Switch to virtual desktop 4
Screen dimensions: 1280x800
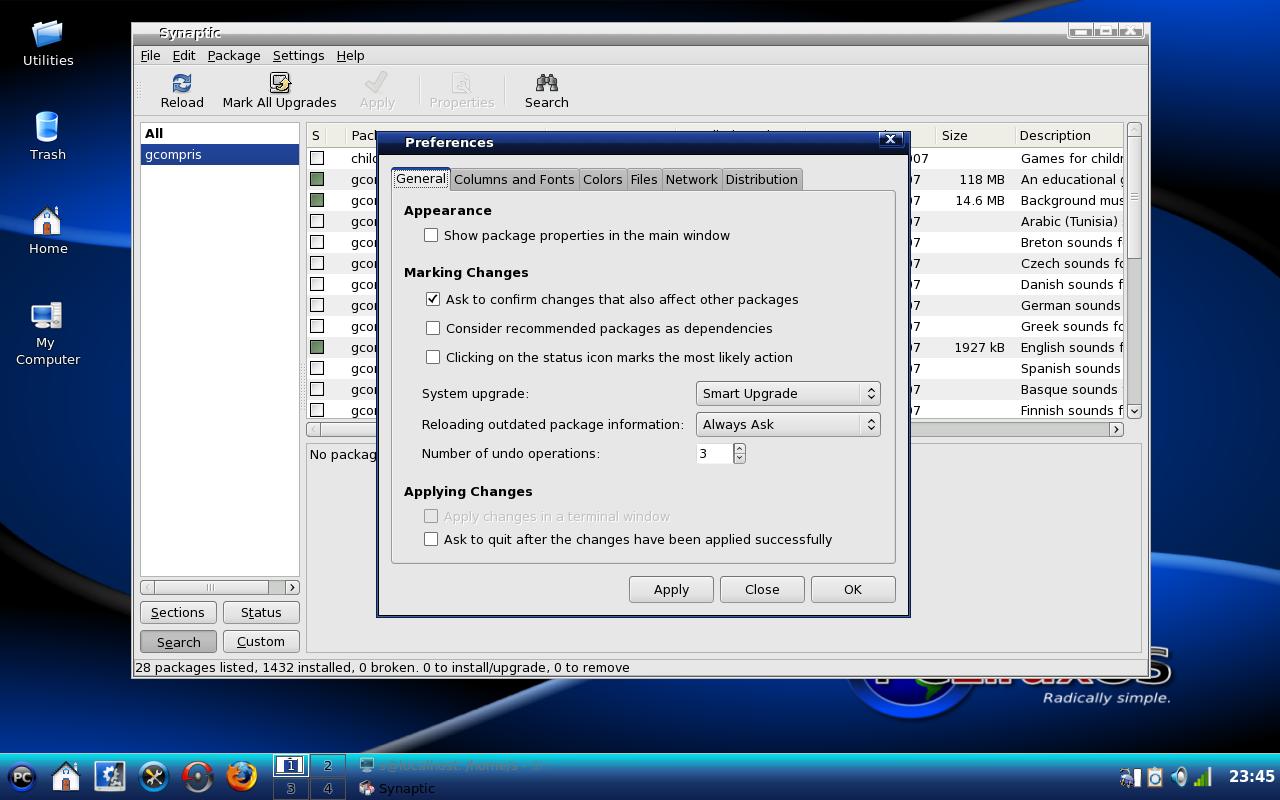(327, 788)
